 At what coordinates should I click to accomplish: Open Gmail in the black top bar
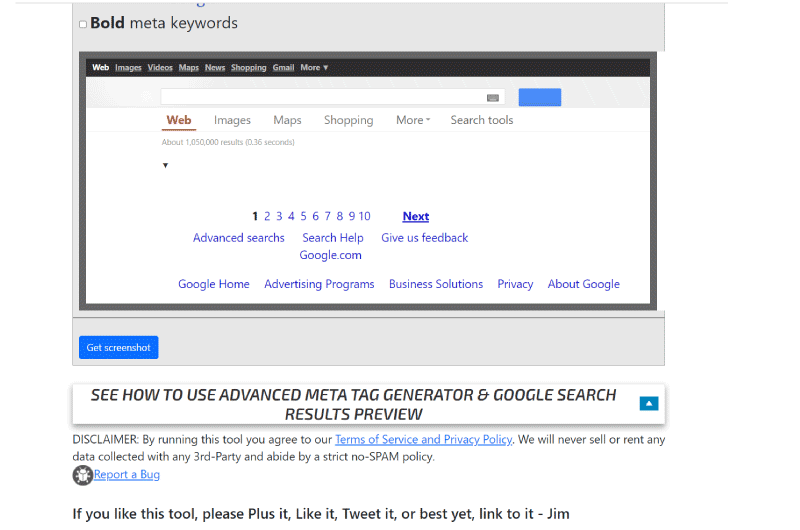(x=283, y=67)
